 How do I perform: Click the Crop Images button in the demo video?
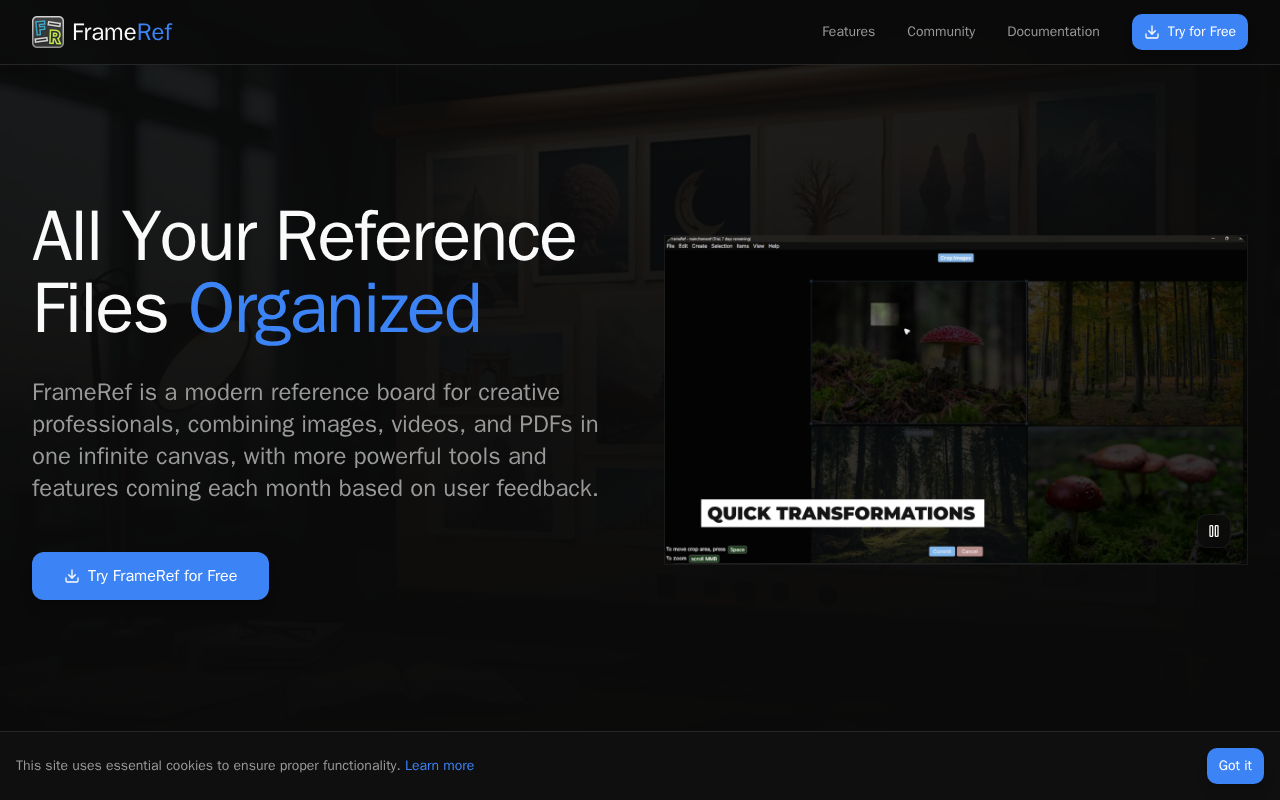tap(956, 258)
